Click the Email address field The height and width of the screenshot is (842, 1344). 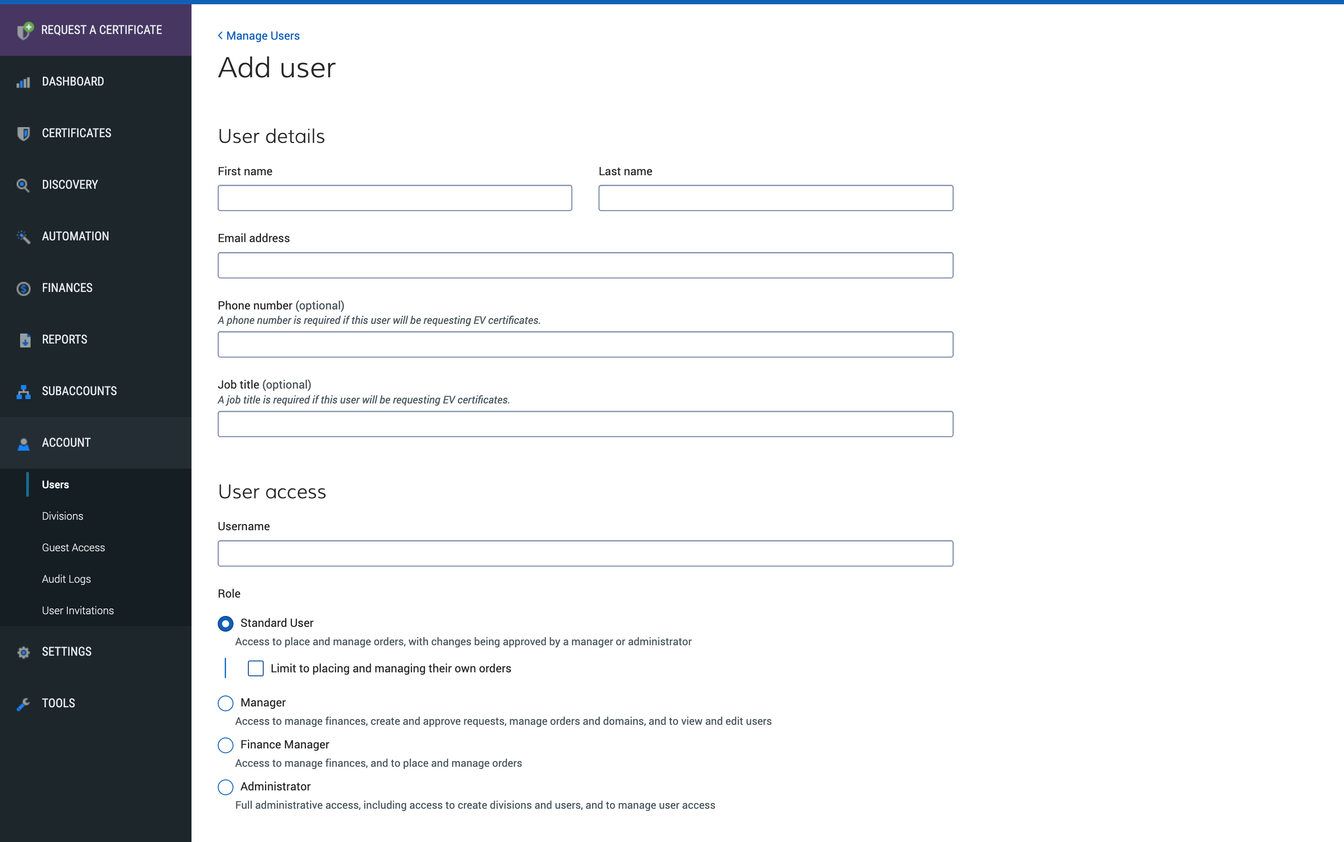pos(585,265)
